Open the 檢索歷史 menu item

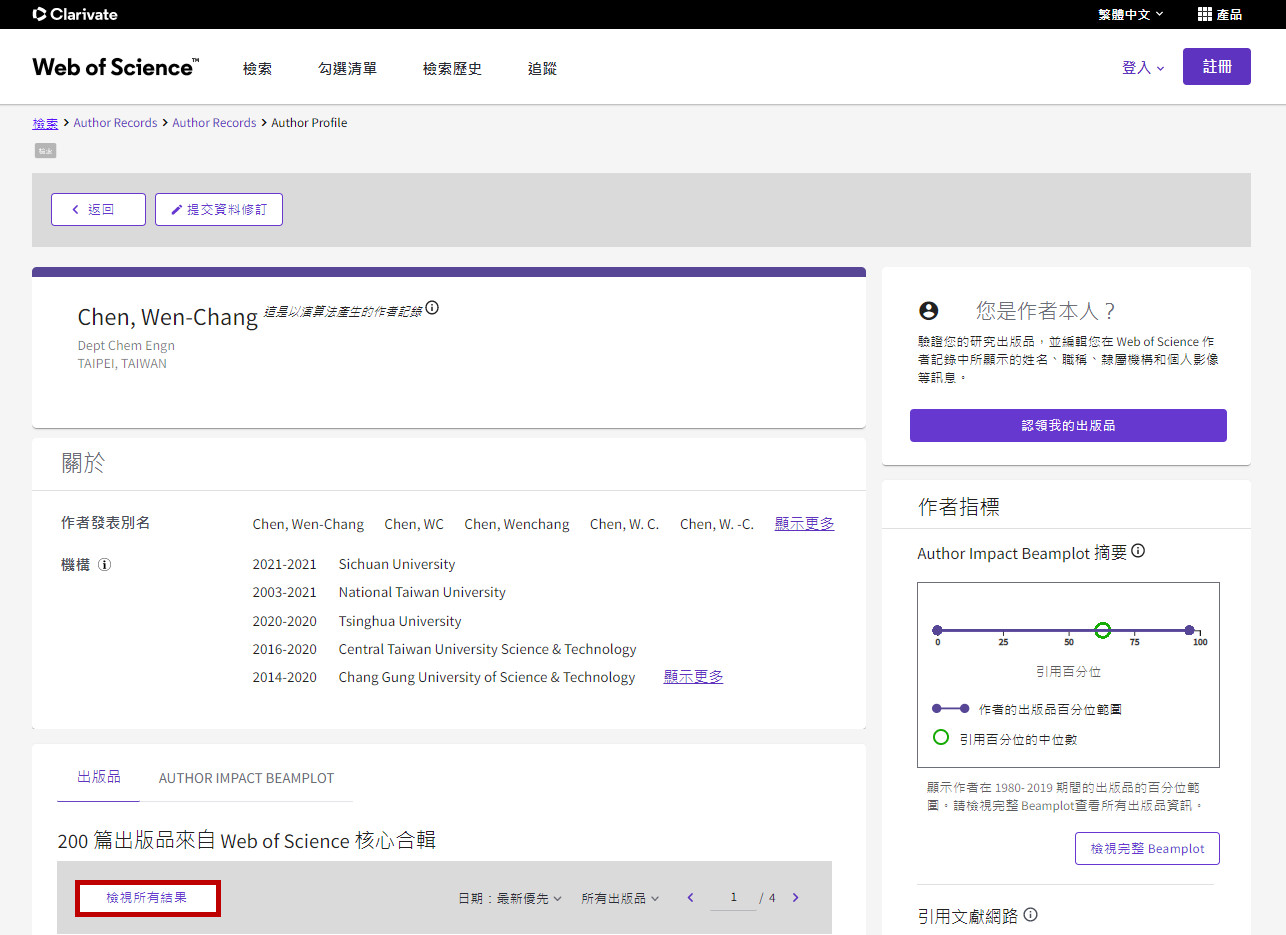click(x=452, y=68)
